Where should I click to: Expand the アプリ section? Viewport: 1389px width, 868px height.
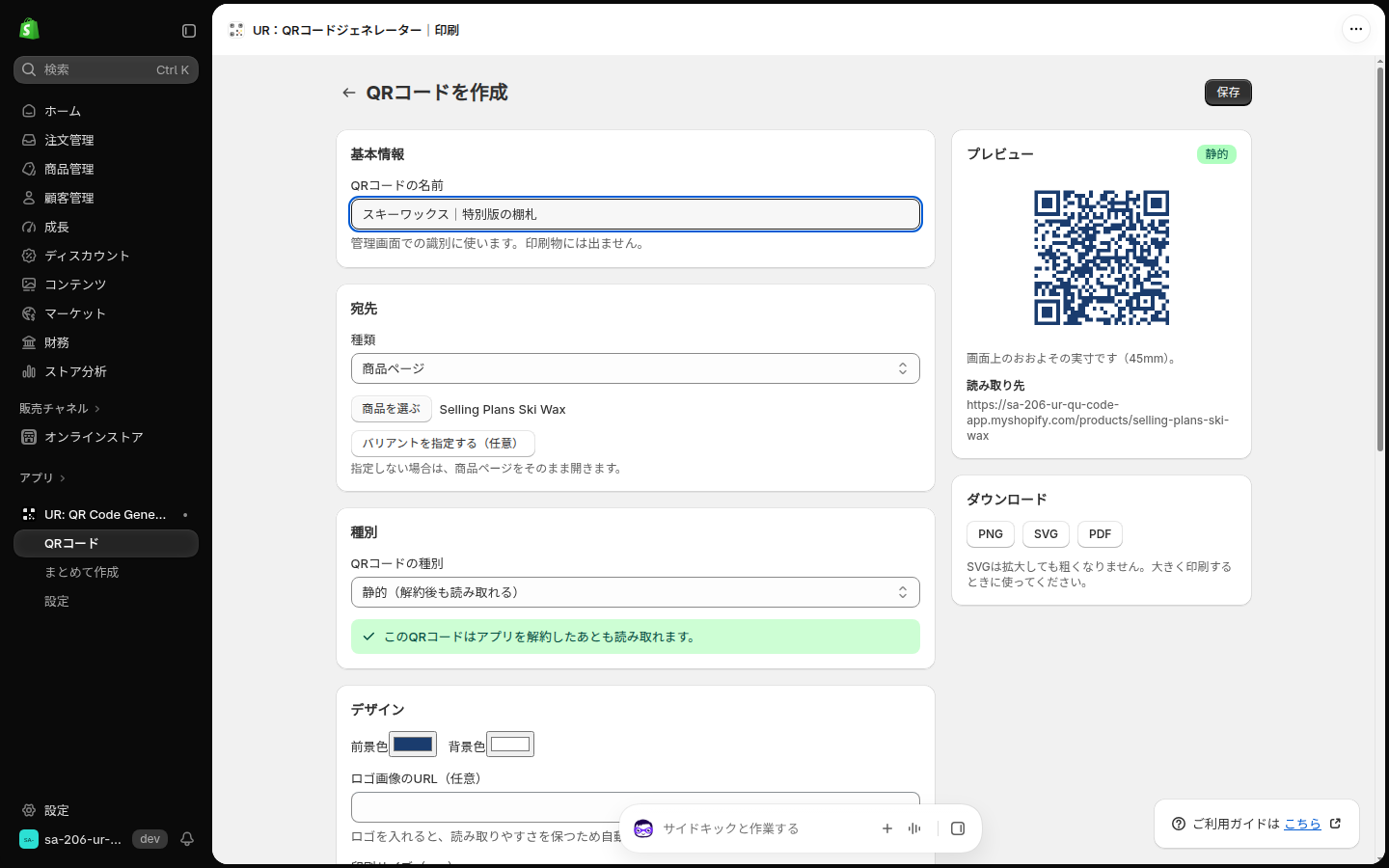pos(42,478)
